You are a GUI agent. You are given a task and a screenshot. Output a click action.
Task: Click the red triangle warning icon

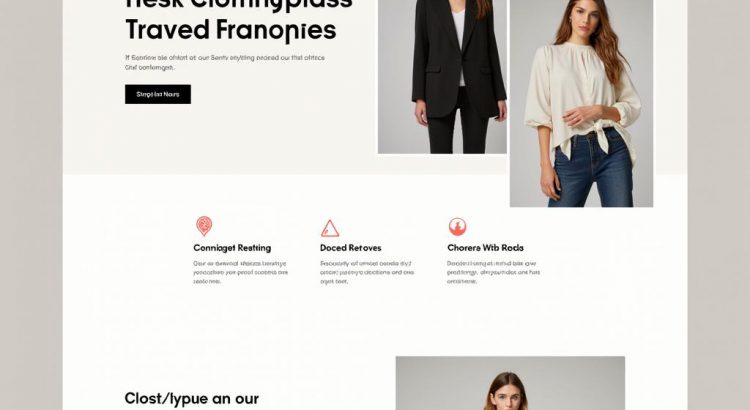[330, 228]
